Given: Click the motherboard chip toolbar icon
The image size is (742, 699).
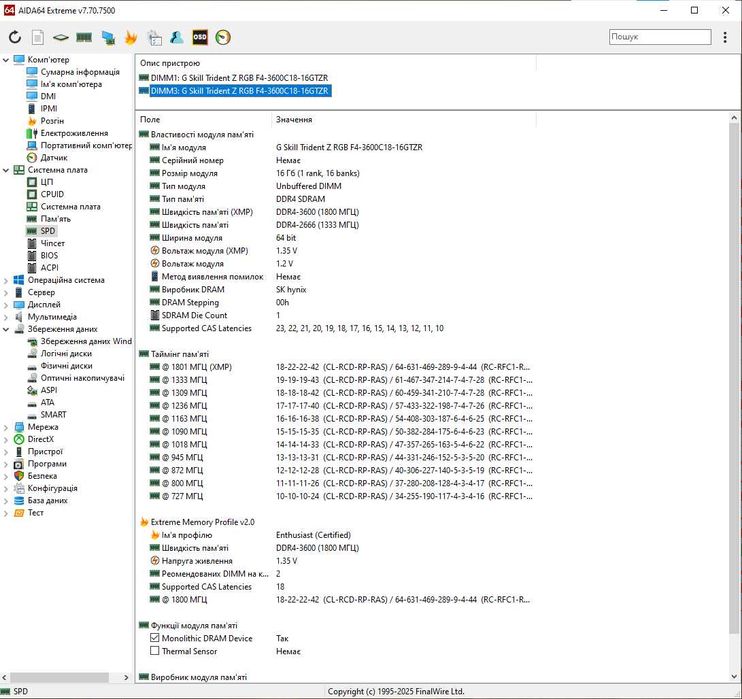Looking at the screenshot, I should pyautogui.click(x=61, y=37).
